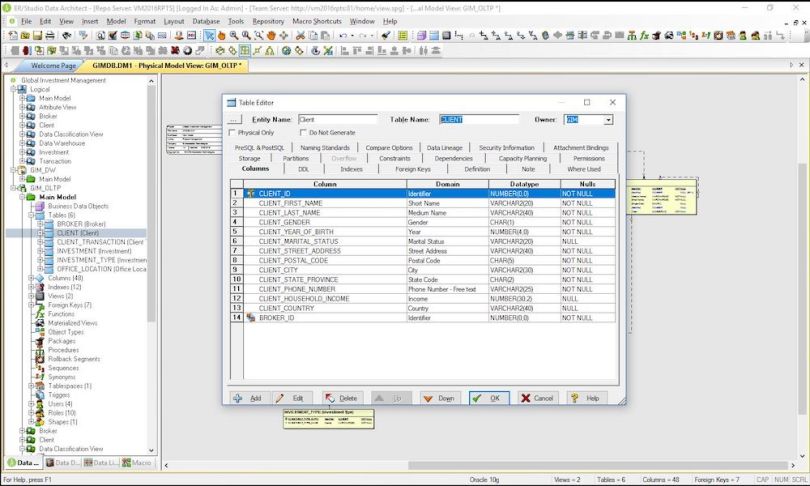
Task: Select OFFICE_LOCATION table in explorer tree
Action: point(101,269)
